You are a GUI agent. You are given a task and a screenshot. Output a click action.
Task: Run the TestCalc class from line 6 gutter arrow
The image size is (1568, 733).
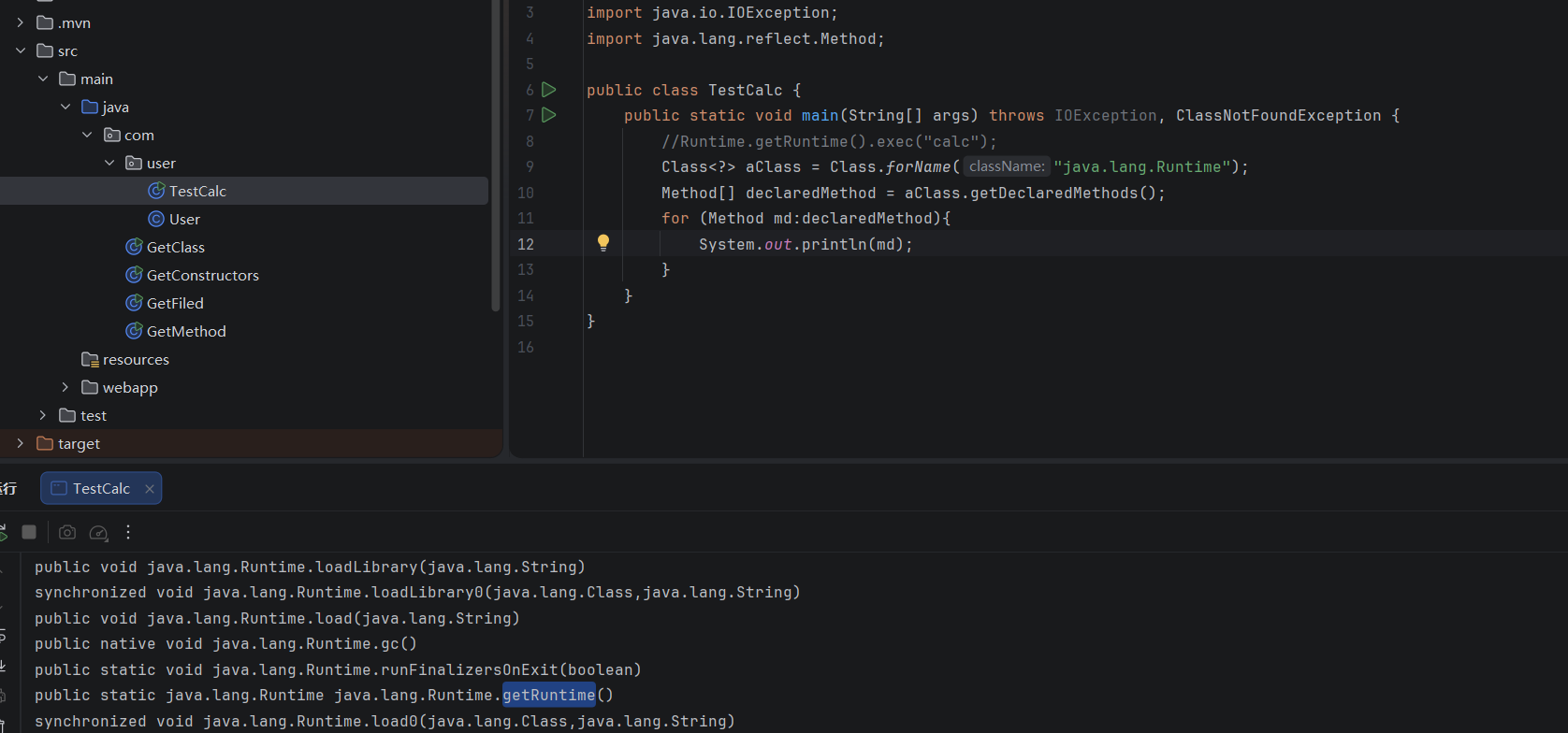[x=549, y=90]
